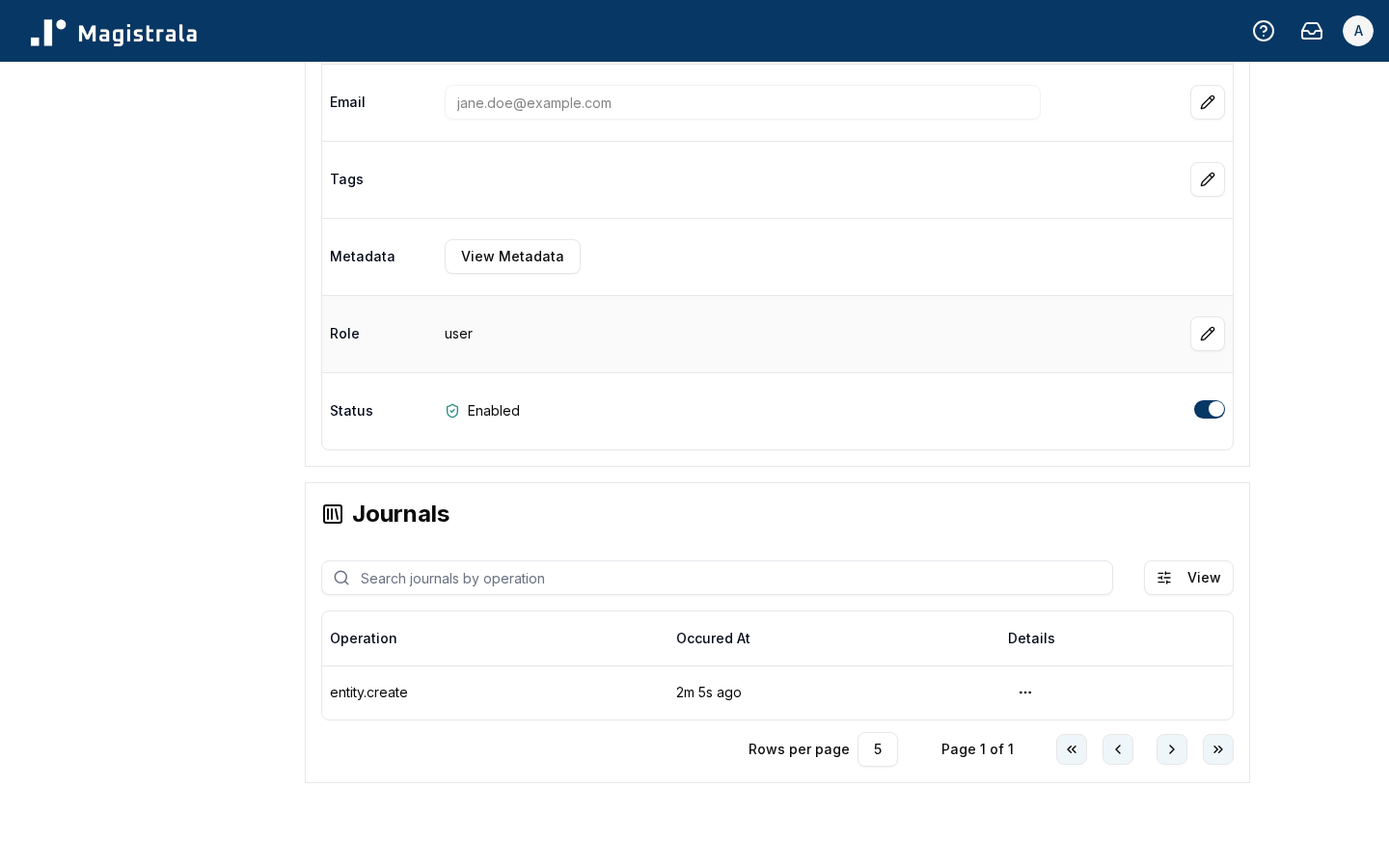Go to last page of journals

[x=1218, y=749]
